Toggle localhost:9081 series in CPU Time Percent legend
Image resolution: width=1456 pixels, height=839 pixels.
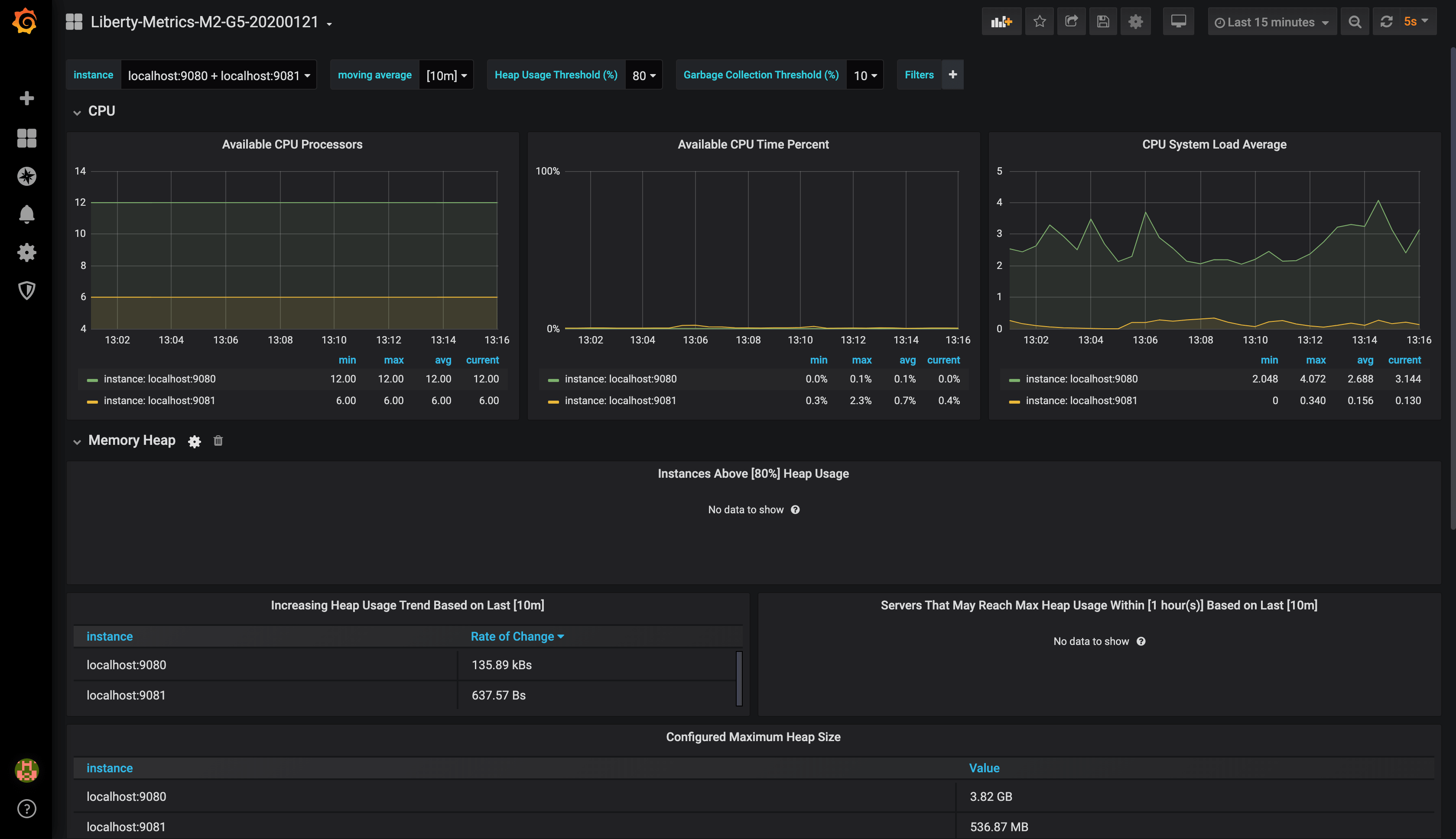(620, 401)
